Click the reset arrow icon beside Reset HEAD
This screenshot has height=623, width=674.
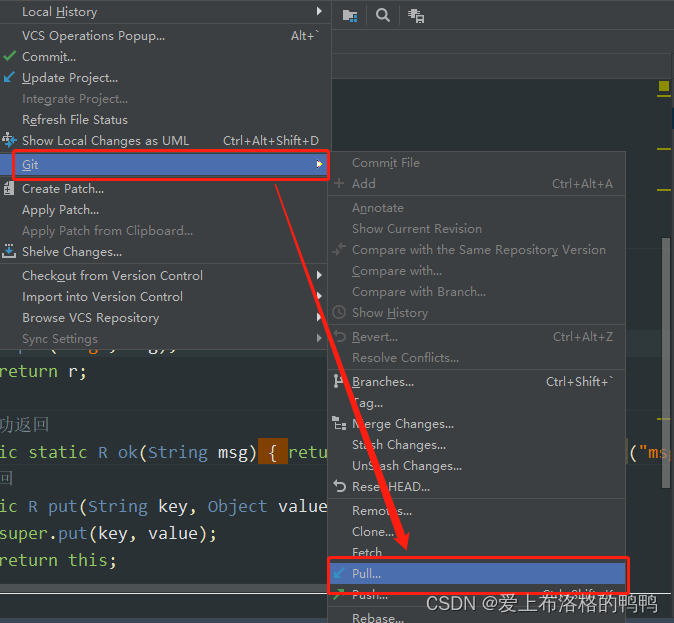(339, 486)
